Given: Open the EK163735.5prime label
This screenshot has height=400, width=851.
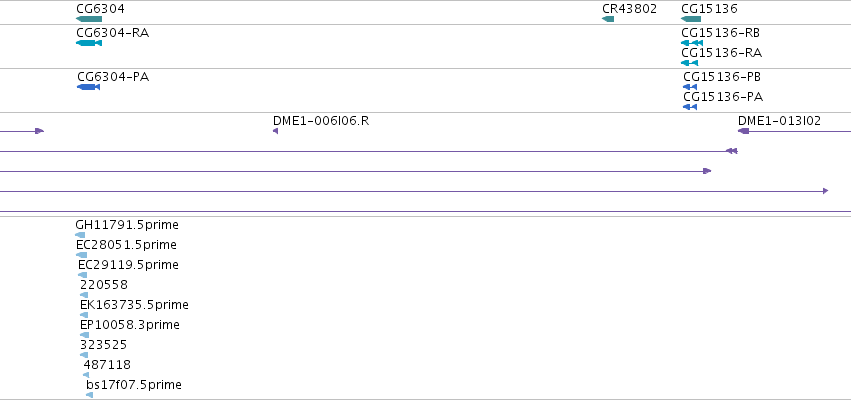Looking at the screenshot, I should (x=134, y=305).
